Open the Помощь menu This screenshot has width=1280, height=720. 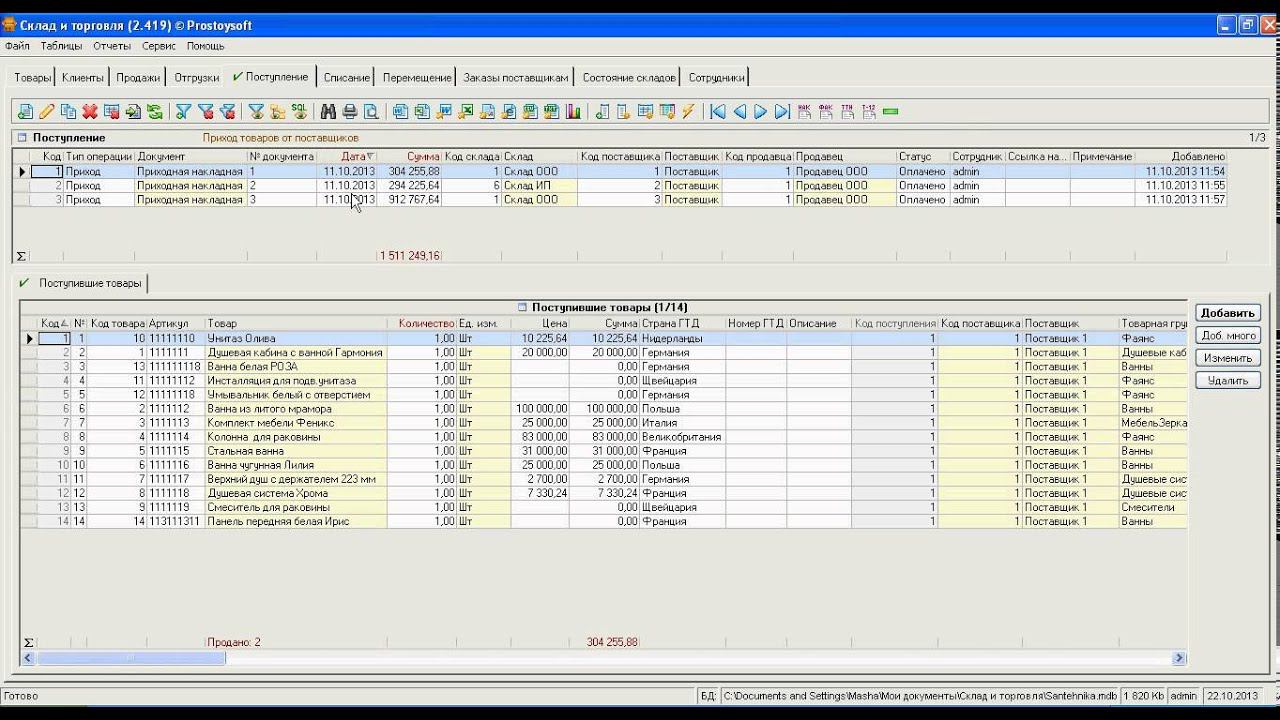206,46
